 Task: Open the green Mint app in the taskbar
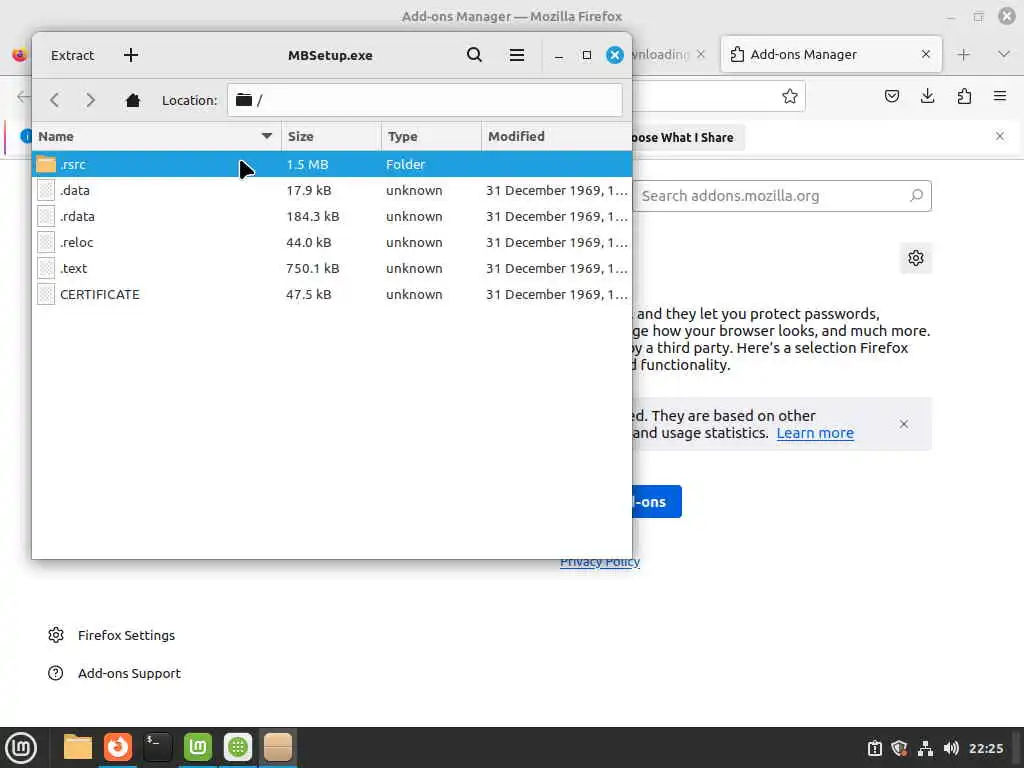pos(198,747)
